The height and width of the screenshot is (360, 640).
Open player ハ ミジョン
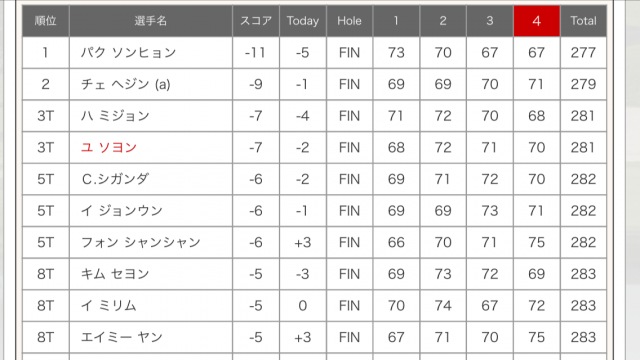115,116
